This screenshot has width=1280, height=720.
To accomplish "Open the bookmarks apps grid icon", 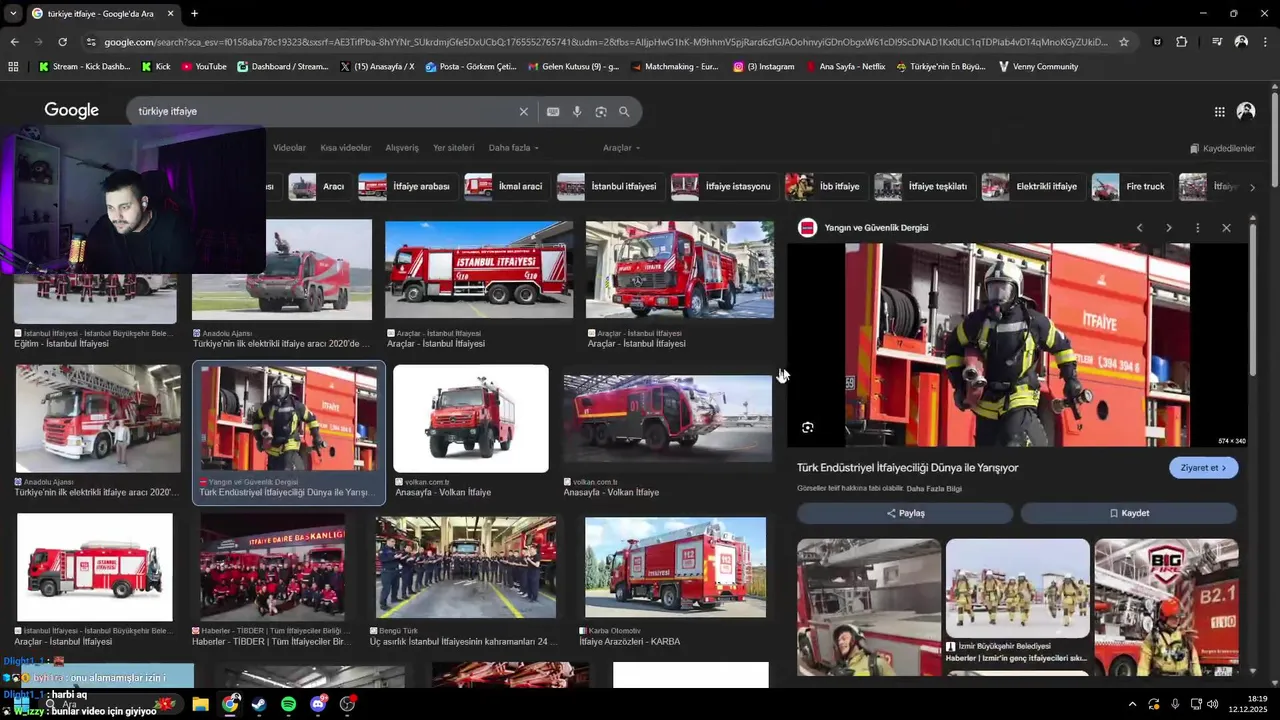I will pos(13,67).
